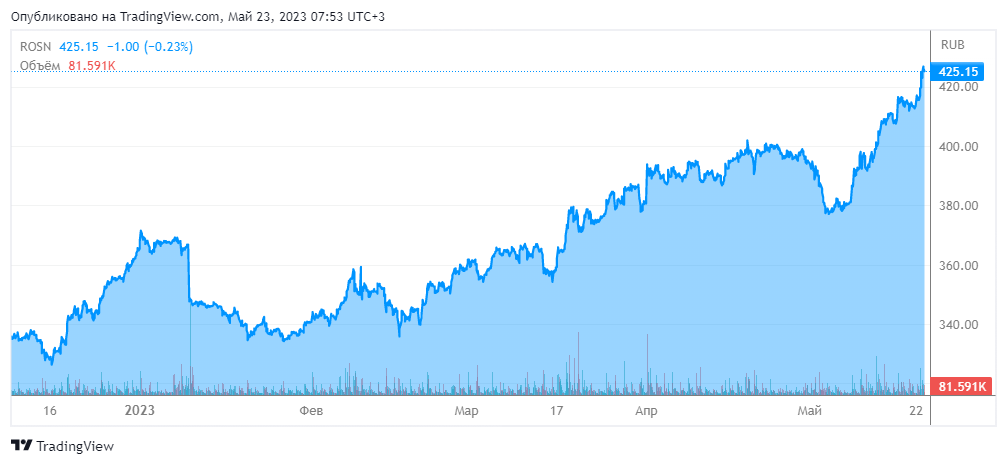
Task: Select the Фев marker on time axis
Action: [x=311, y=411]
